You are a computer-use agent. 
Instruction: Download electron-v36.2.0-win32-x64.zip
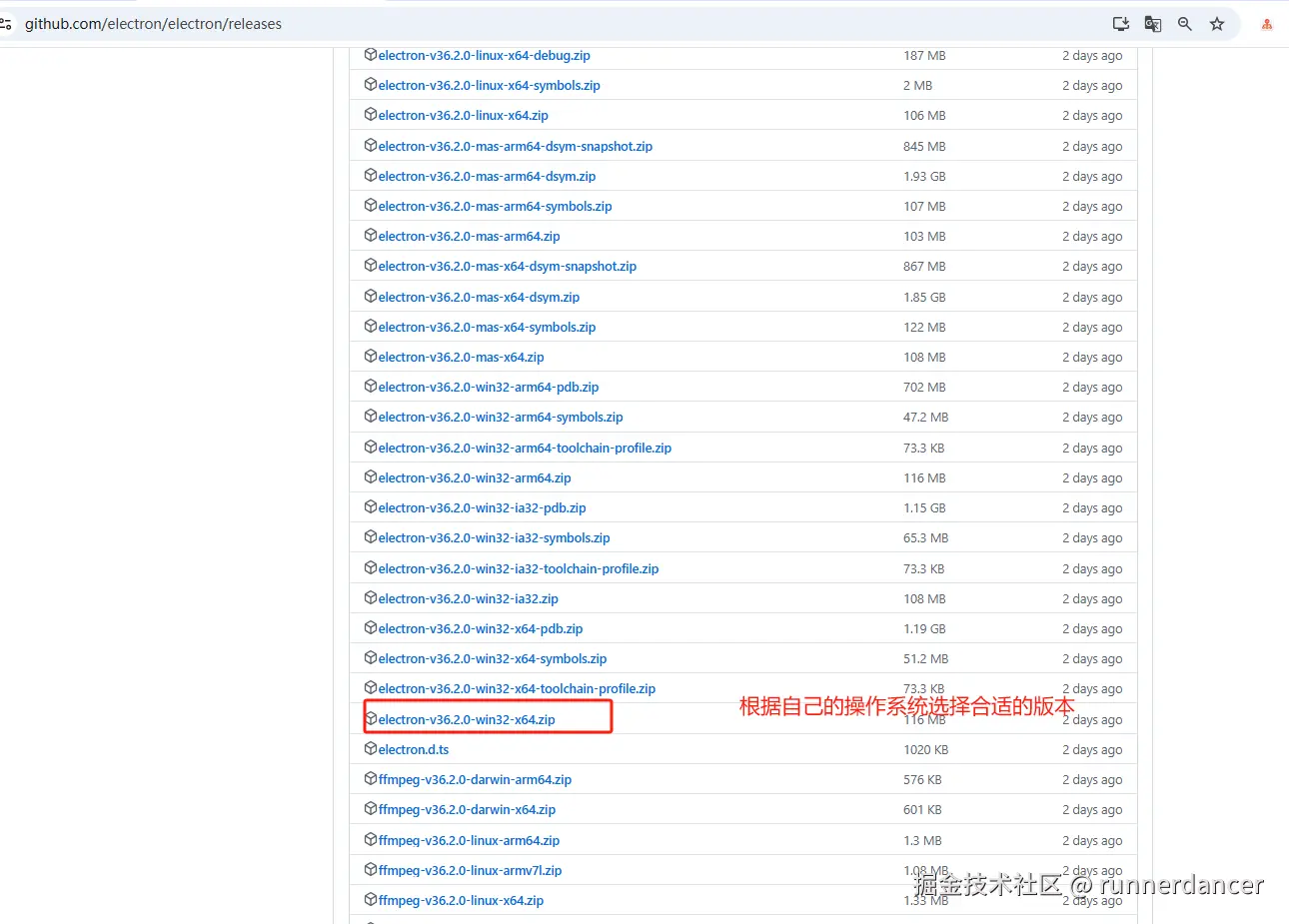point(467,719)
